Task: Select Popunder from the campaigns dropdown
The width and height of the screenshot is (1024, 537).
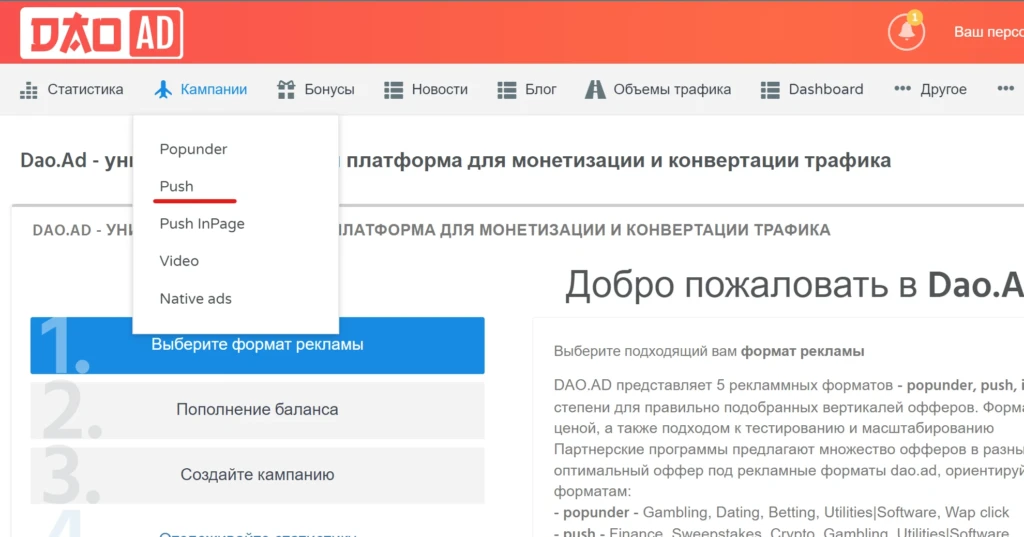Action: coord(193,150)
